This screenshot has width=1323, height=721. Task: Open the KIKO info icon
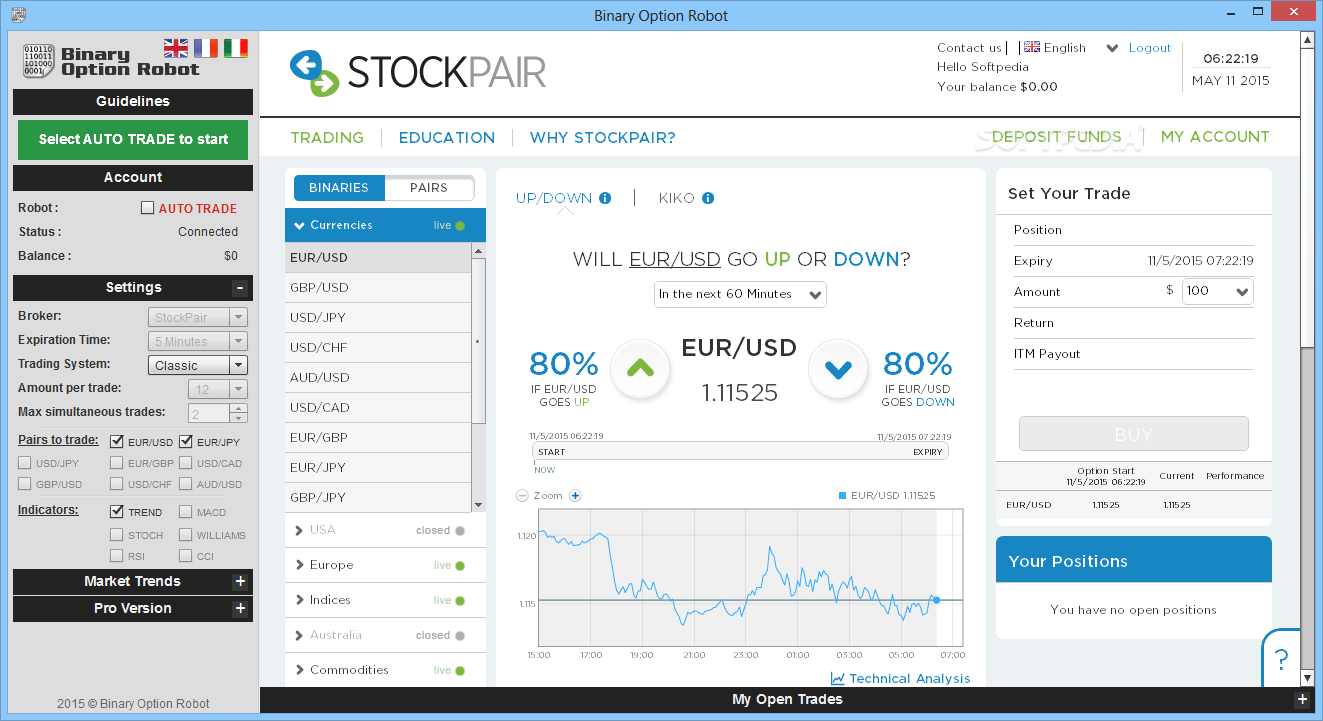click(708, 198)
